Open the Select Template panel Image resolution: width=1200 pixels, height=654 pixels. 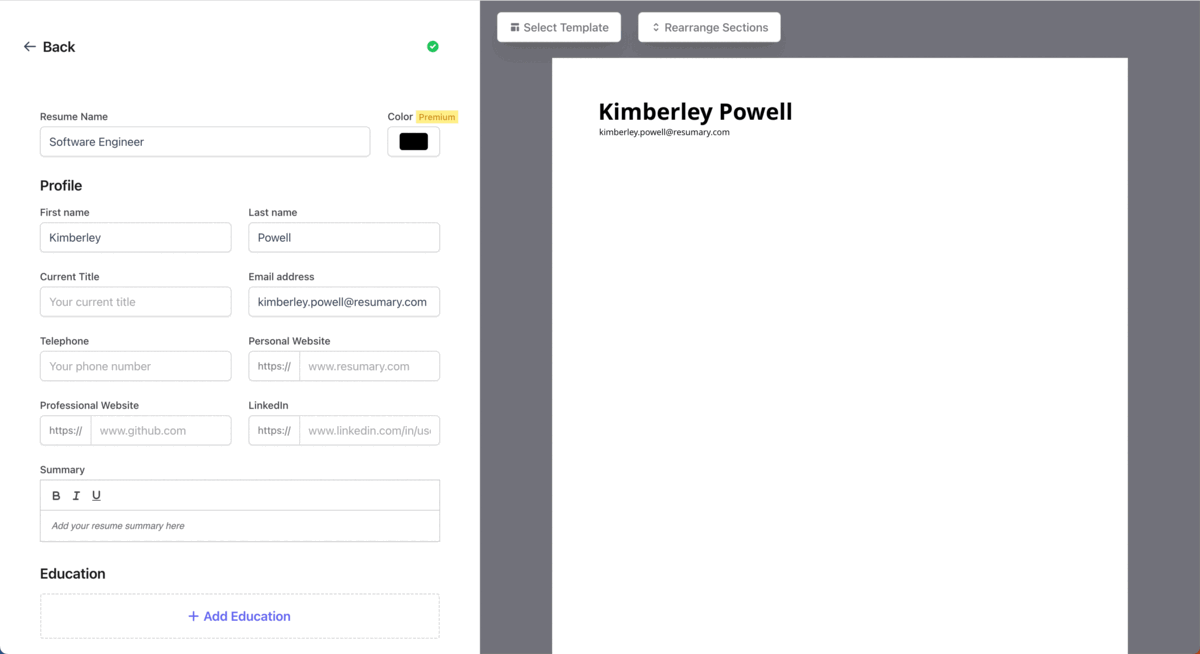[559, 27]
